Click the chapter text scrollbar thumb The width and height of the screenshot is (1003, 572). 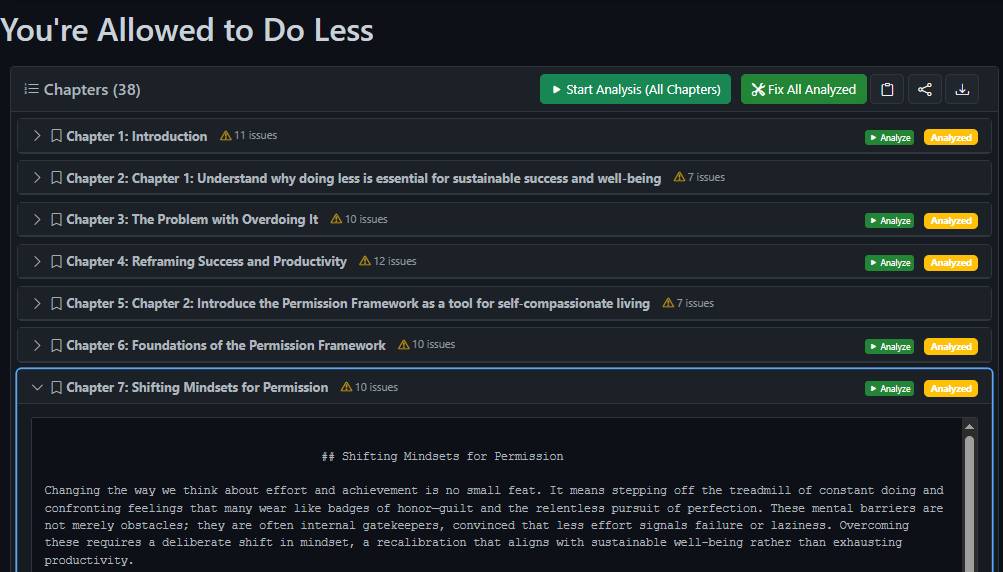(x=969, y=500)
